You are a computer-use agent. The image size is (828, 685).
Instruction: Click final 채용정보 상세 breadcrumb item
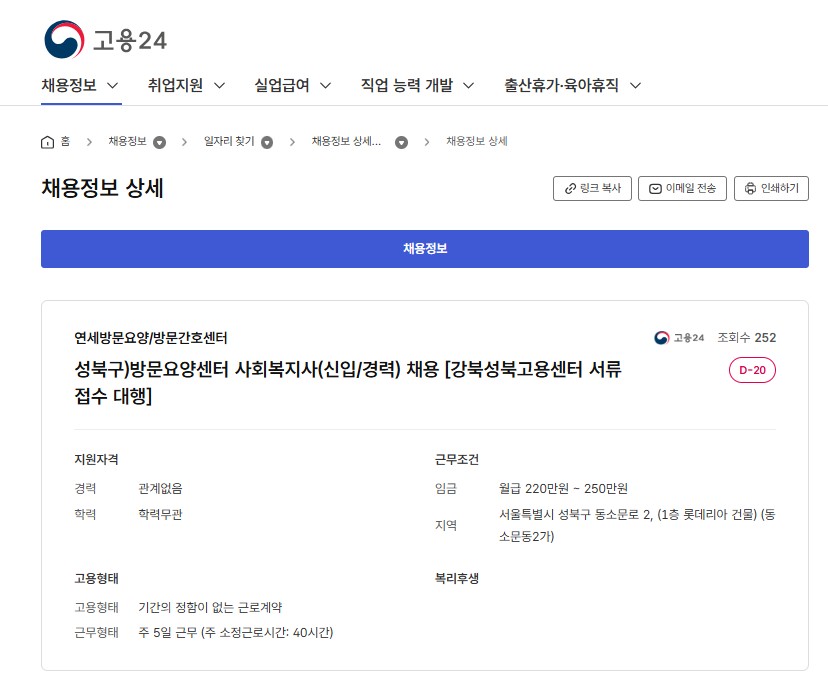(x=477, y=141)
